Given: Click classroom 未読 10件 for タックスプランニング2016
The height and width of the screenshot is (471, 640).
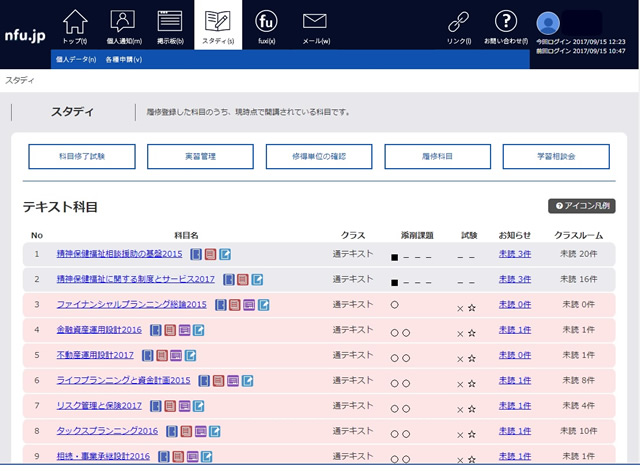Looking at the screenshot, I should [x=578, y=431].
